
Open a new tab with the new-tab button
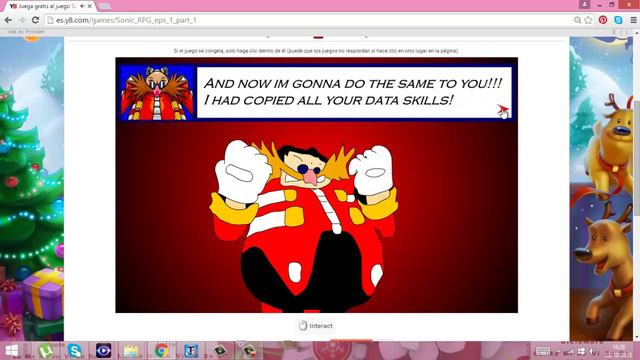click(x=104, y=6)
